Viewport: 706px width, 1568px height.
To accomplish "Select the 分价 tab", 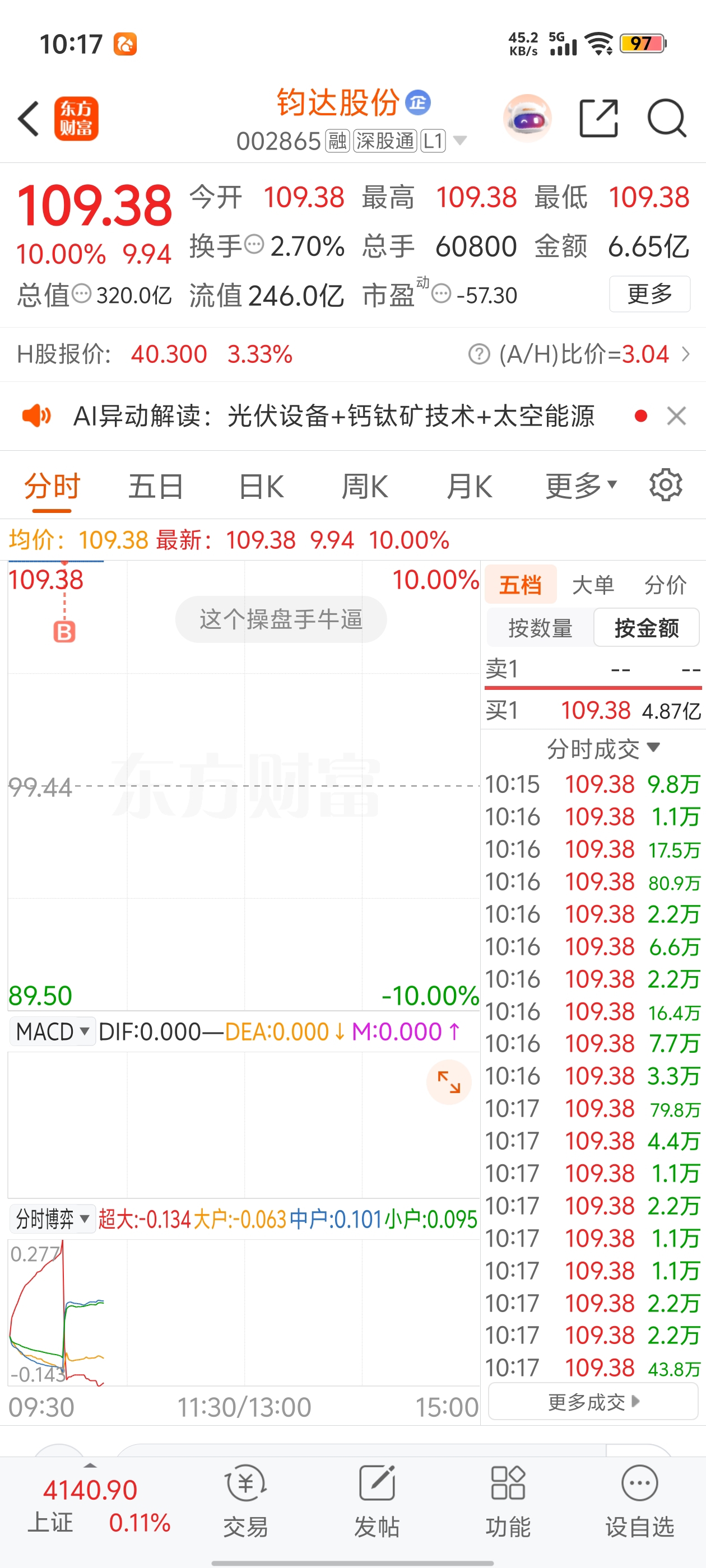I will click(x=666, y=585).
